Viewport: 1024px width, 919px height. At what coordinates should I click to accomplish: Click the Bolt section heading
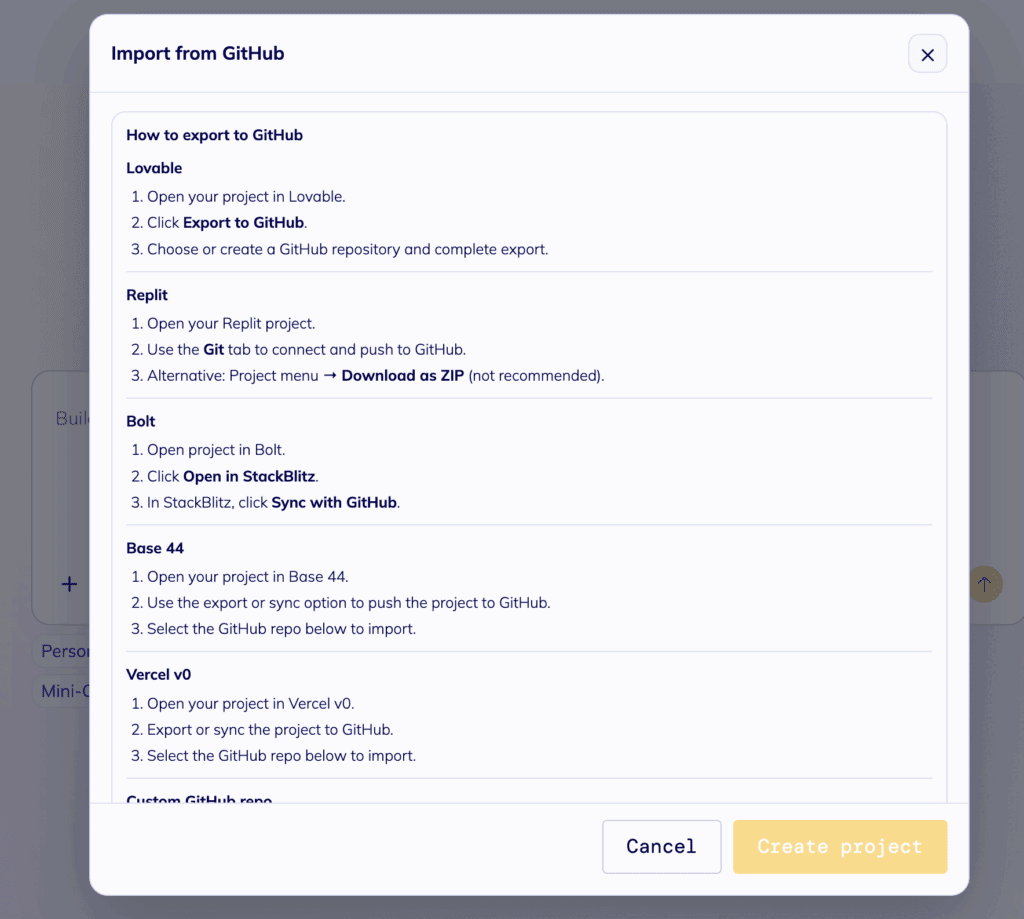[x=141, y=421]
